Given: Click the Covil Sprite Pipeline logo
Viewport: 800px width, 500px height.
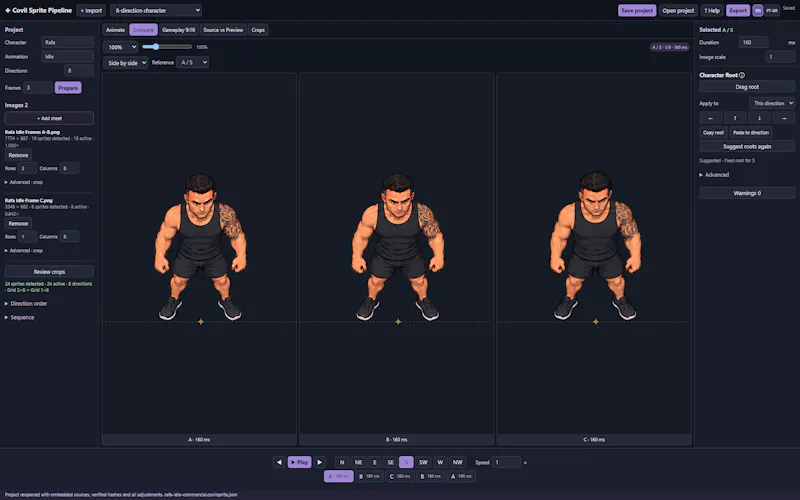Looking at the screenshot, I should coord(38,10).
